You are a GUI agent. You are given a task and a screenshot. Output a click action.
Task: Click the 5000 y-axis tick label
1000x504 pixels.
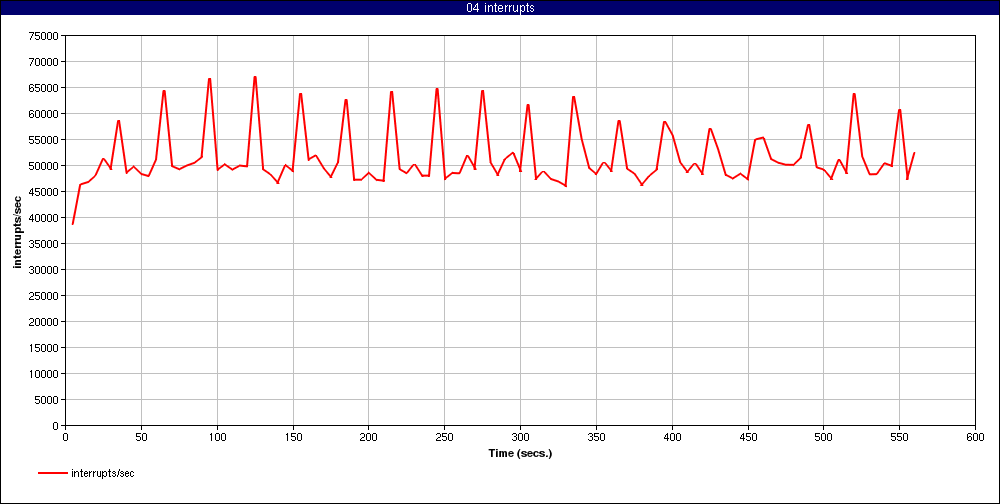47,400
